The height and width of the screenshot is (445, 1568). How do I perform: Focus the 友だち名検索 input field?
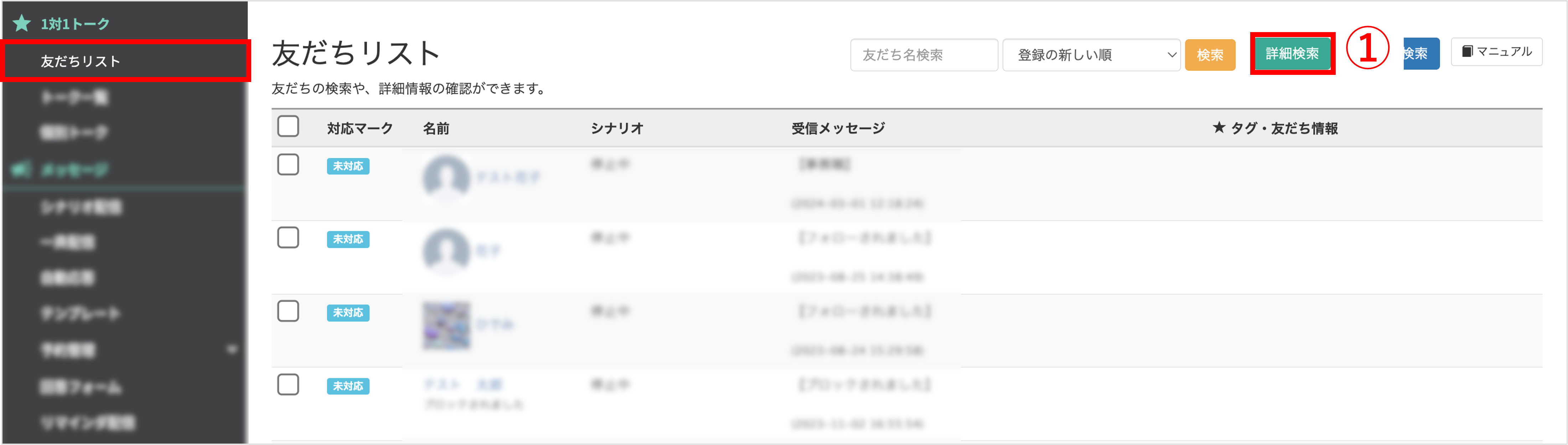coord(924,55)
